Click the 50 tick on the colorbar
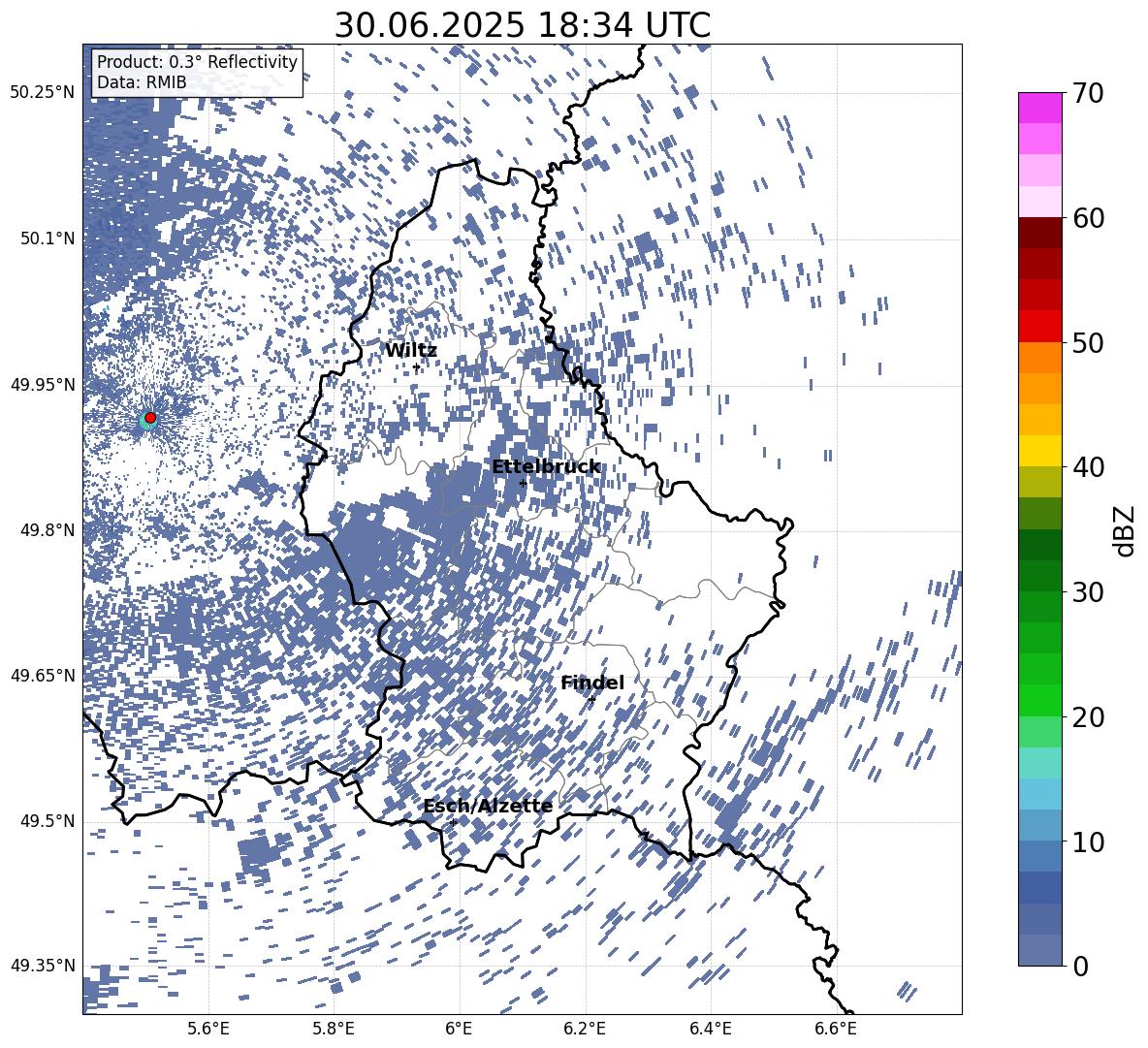Image resolution: width=1148 pixels, height=1048 pixels. pyautogui.click(x=1088, y=342)
